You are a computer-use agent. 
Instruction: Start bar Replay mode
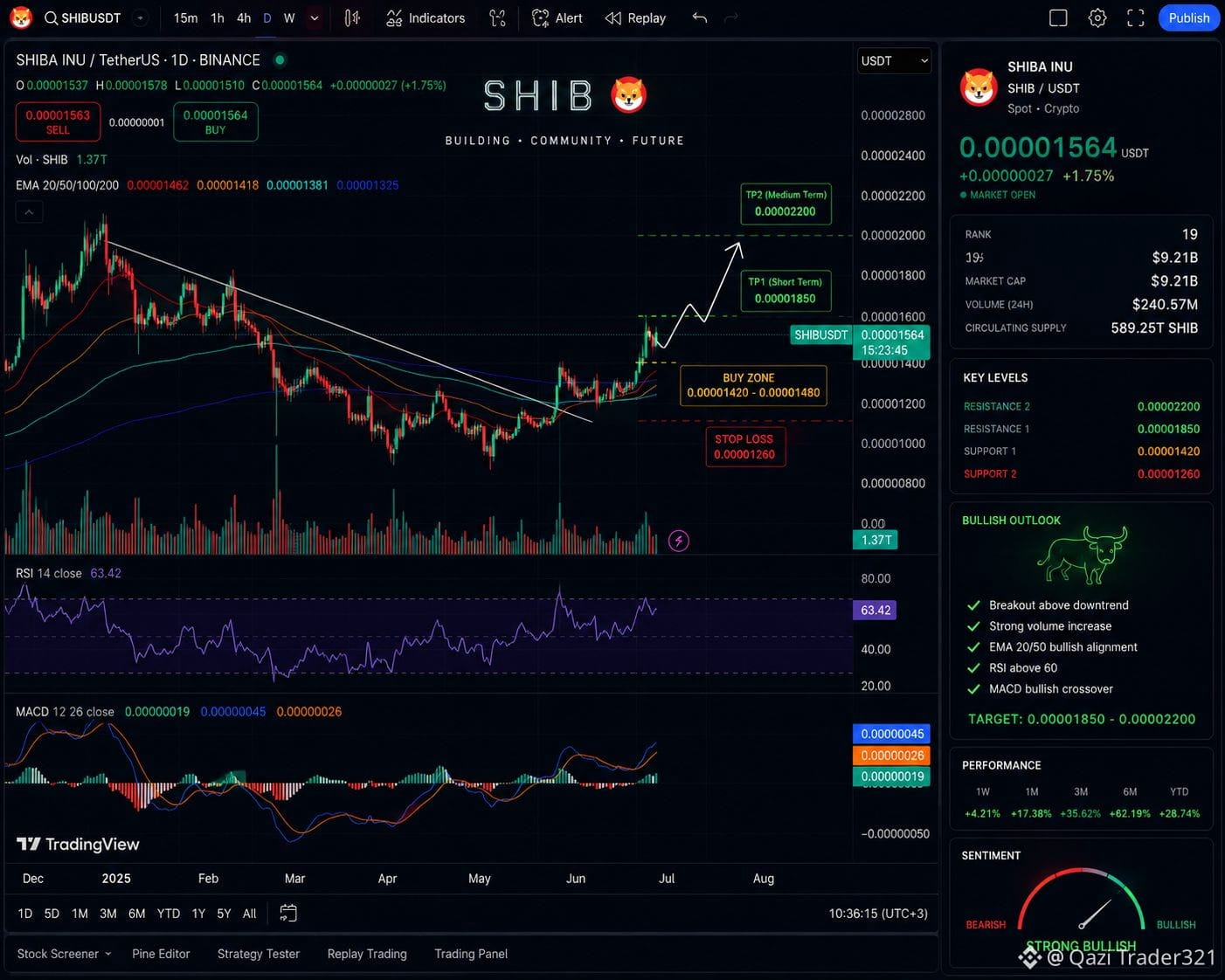(635, 18)
